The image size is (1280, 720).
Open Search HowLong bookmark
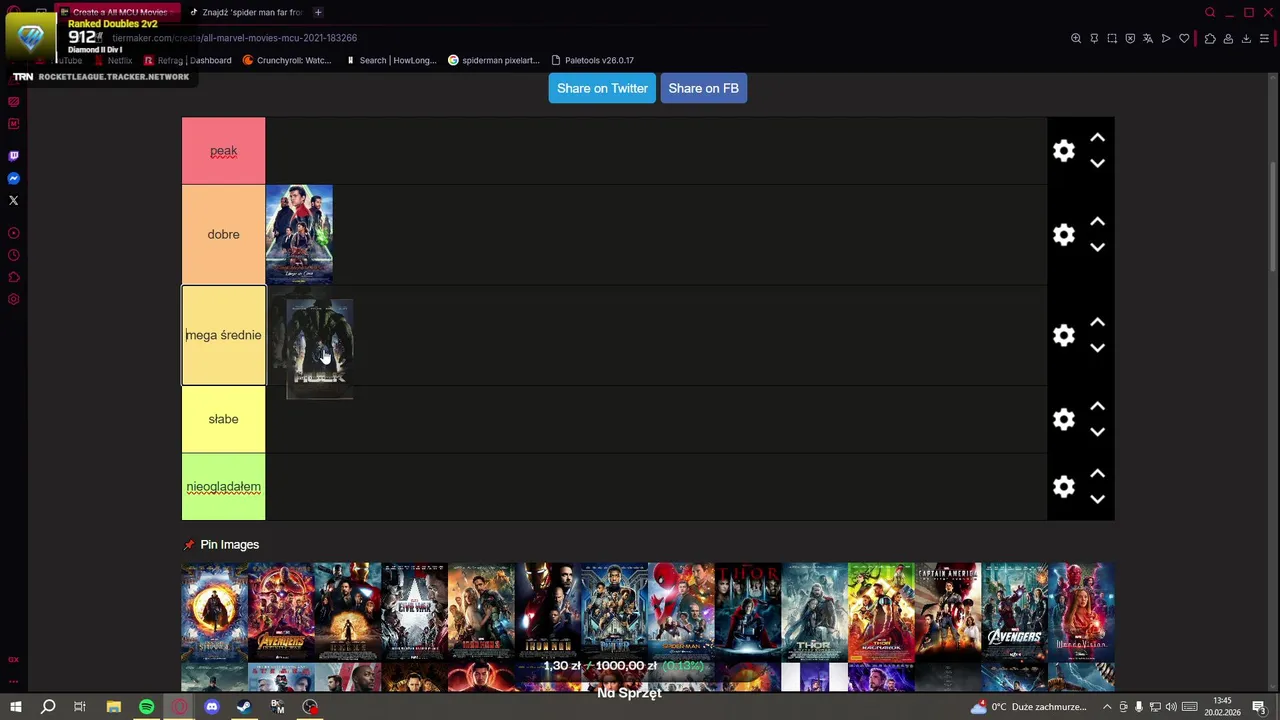point(391,60)
